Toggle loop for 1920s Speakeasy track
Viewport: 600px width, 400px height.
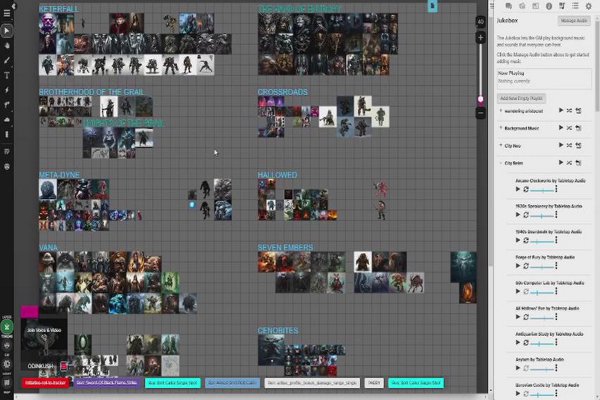[526, 215]
